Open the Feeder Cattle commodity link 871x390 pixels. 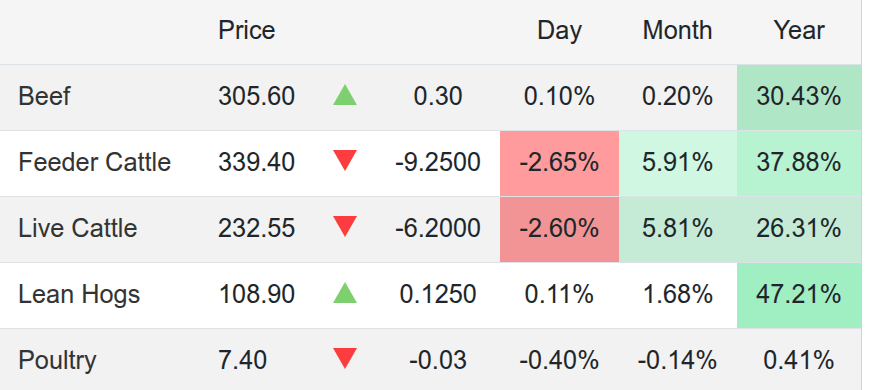94,163
